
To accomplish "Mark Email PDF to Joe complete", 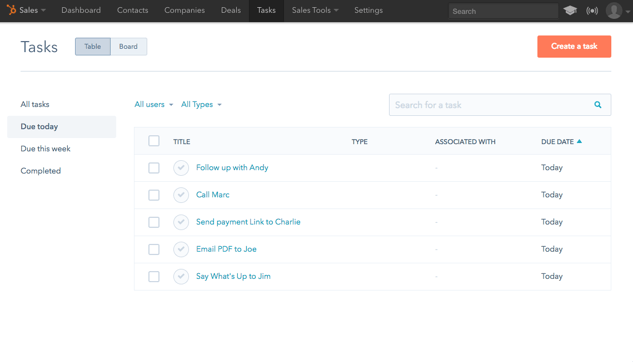I will click(x=181, y=249).
